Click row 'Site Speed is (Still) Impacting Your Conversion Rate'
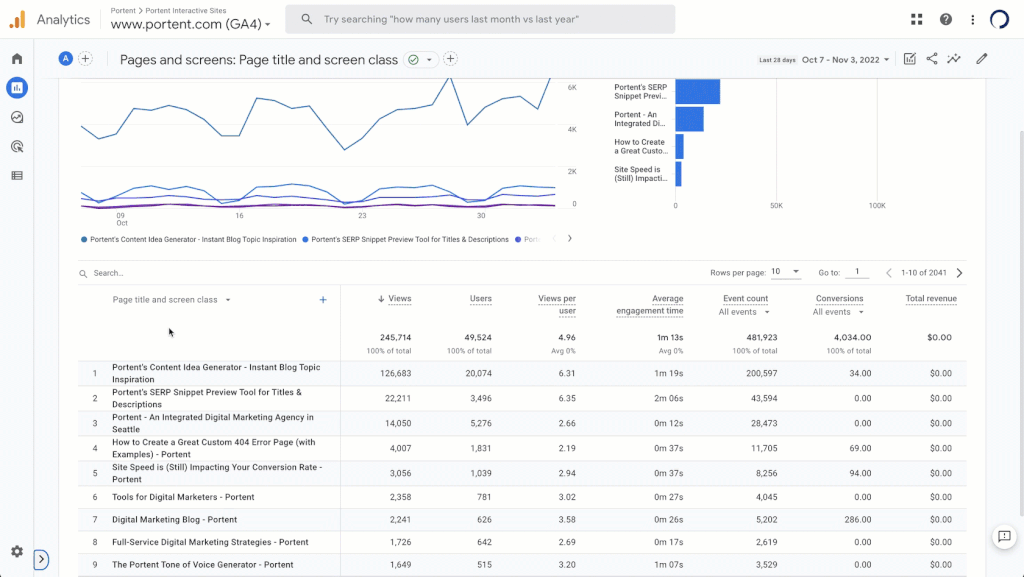This screenshot has height=577, width=1024. [522, 473]
